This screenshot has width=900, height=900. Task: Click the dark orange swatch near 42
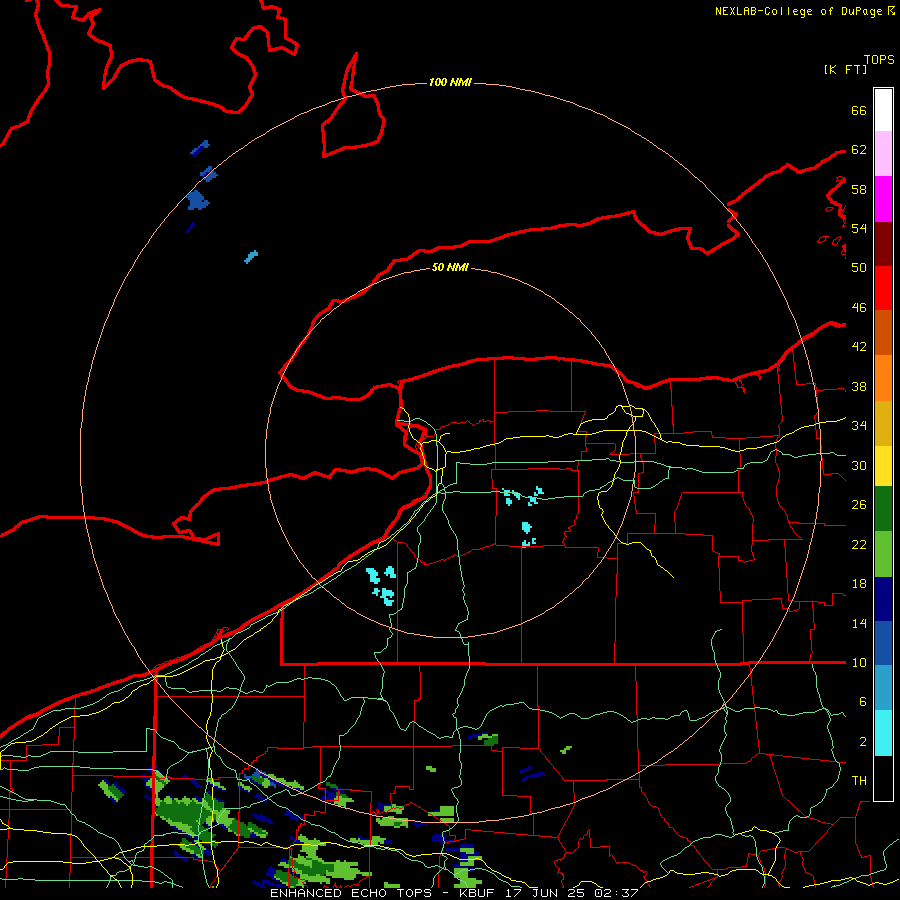(883, 333)
